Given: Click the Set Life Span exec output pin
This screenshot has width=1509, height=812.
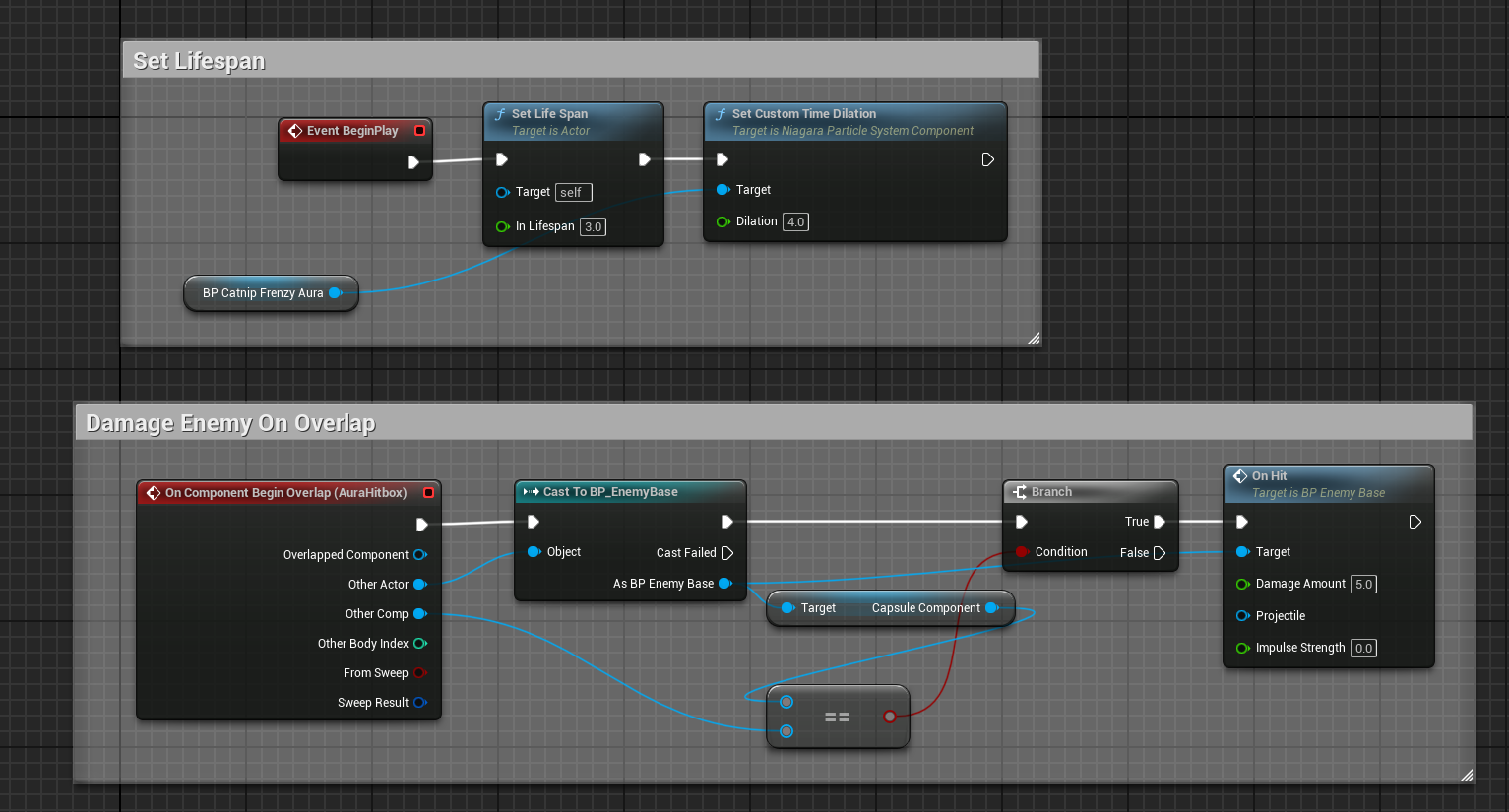Looking at the screenshot, I should coord(645,159).
